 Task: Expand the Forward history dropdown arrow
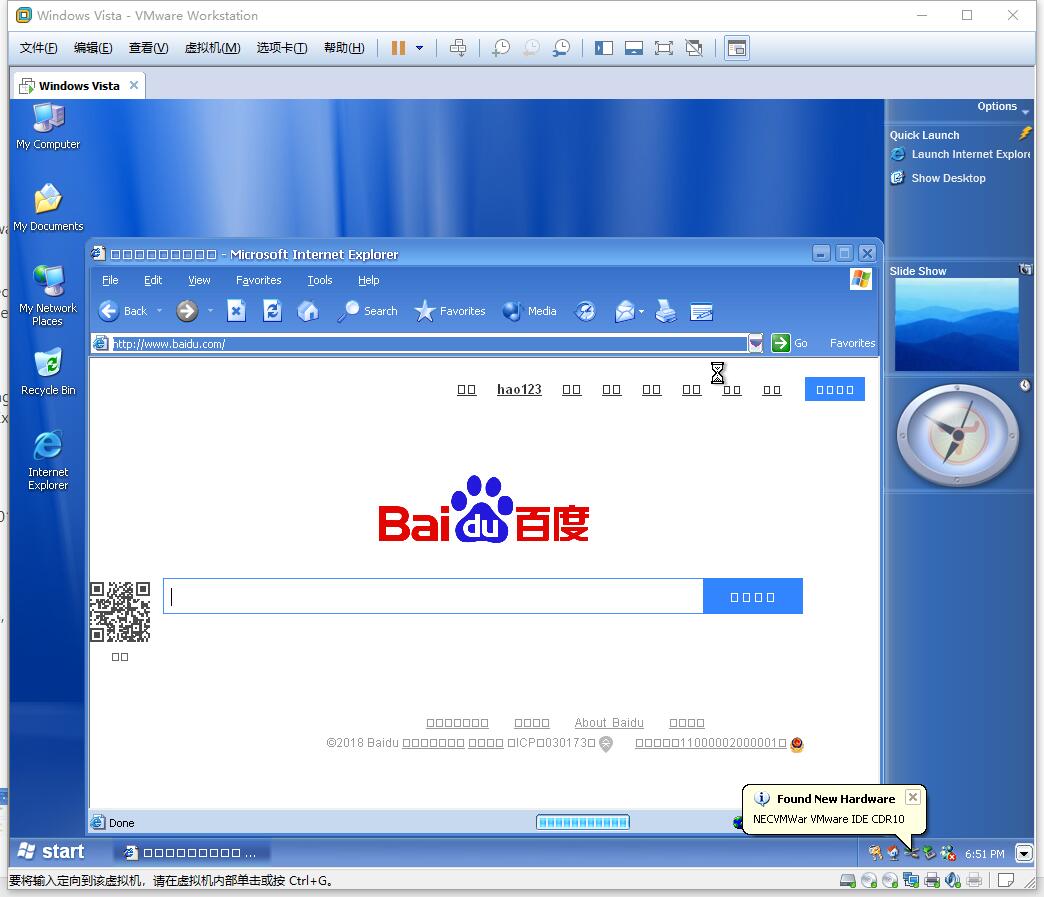pyautogui.click(x=210, y=311)
